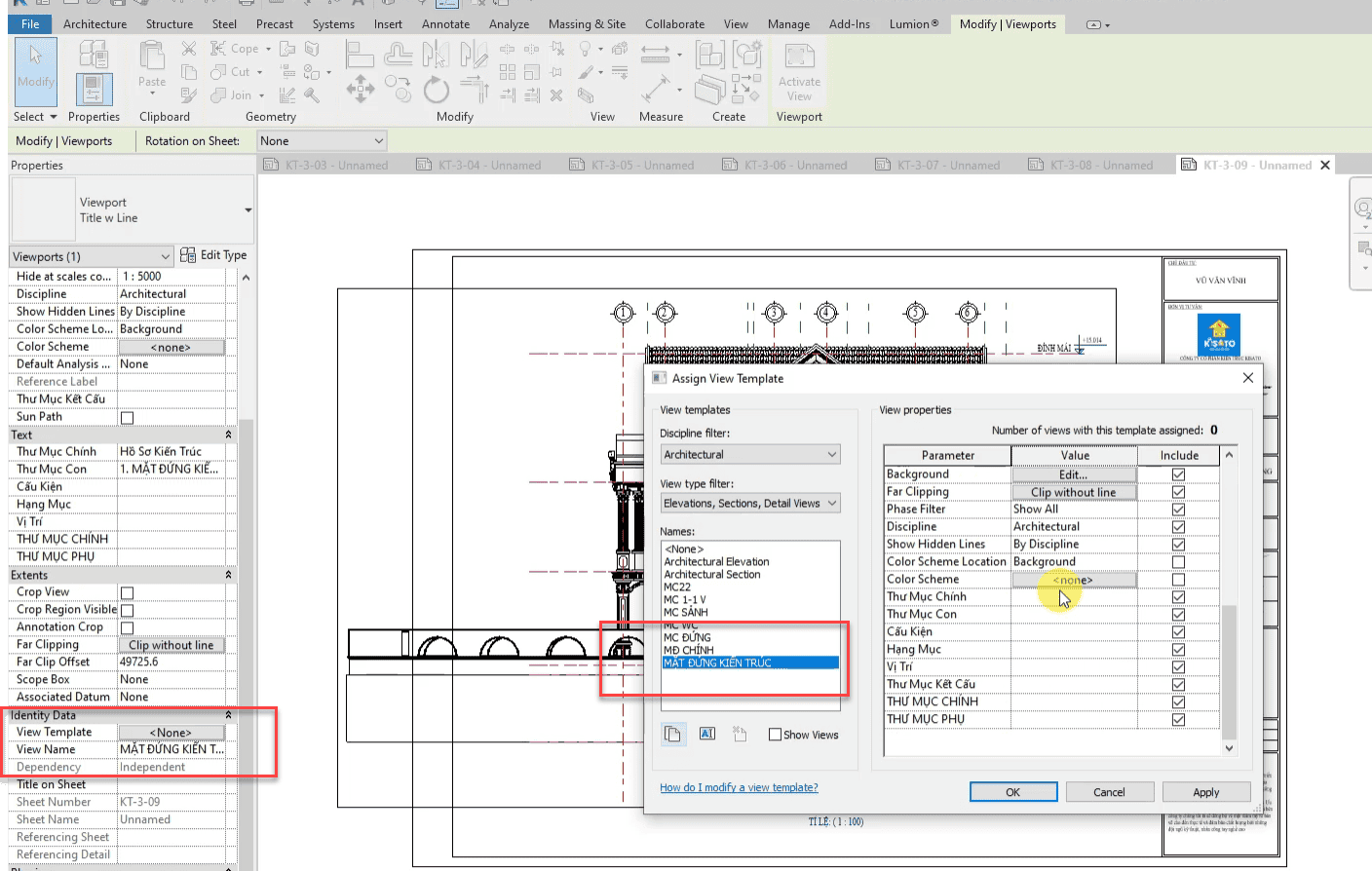Select the Mirror Pick Axis tool
This screenshot has width=1372, height=871.
click(436, 56)
